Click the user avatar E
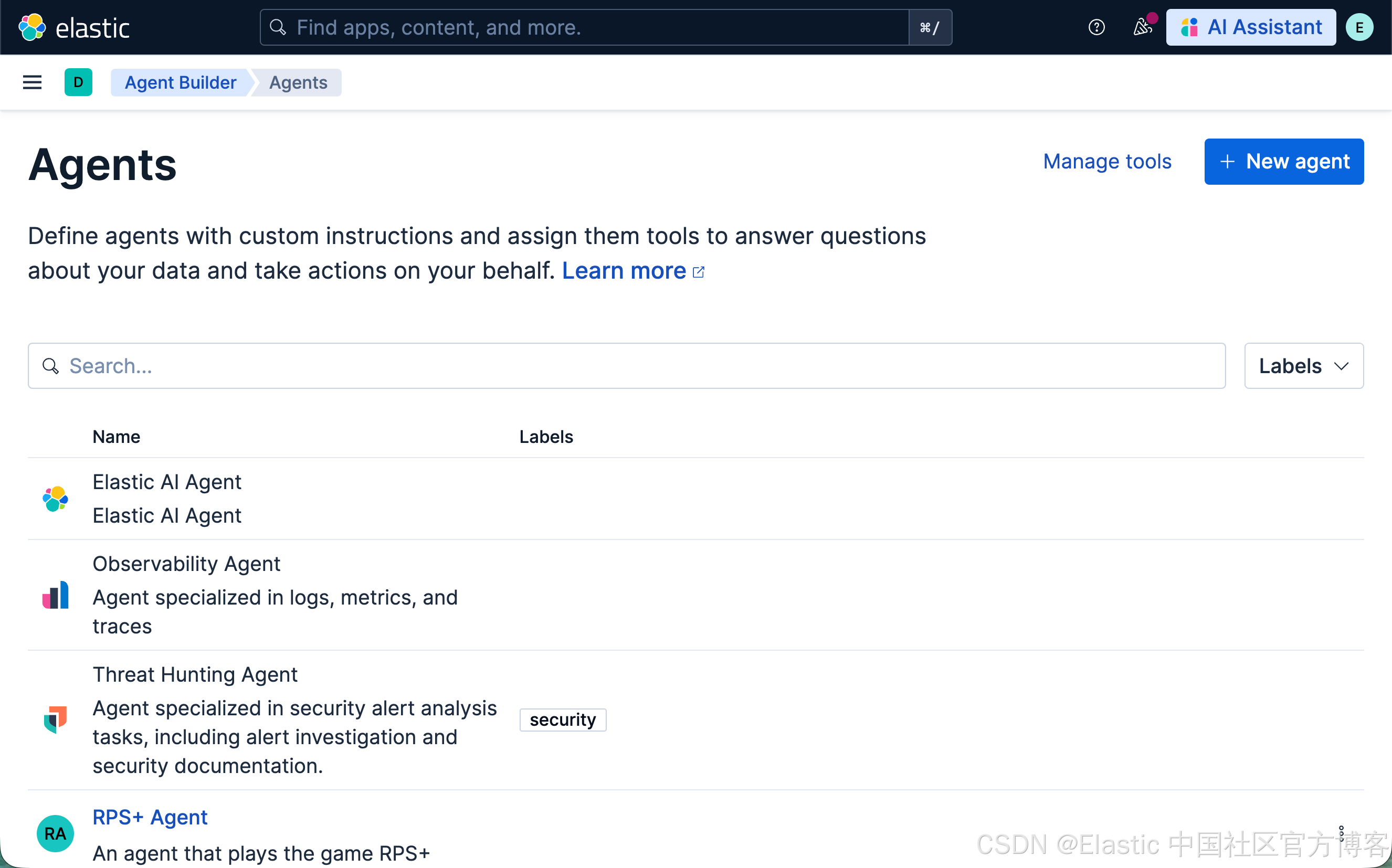 [x=1359, y=27]
